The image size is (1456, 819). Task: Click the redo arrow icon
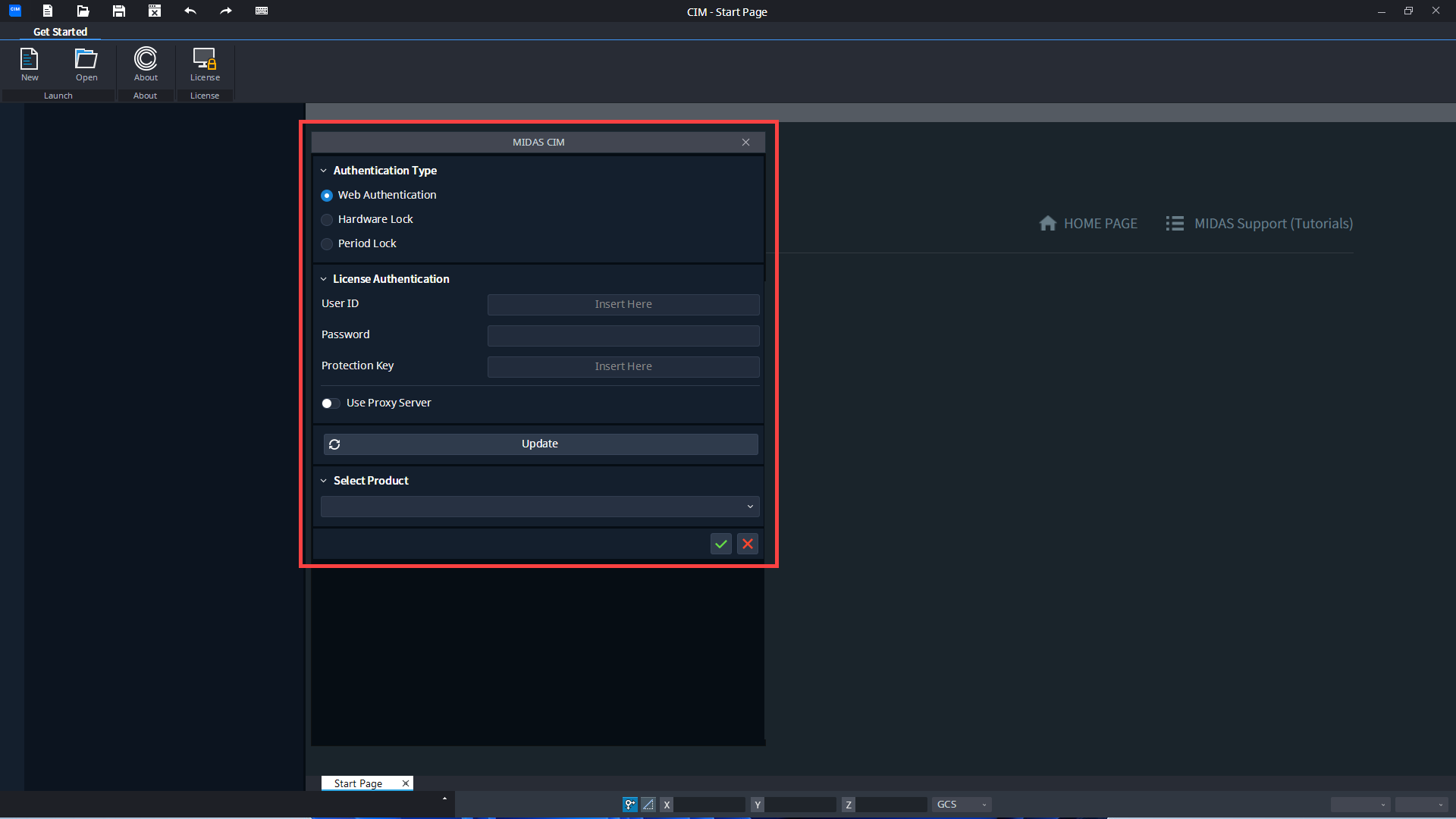[226, 11]
